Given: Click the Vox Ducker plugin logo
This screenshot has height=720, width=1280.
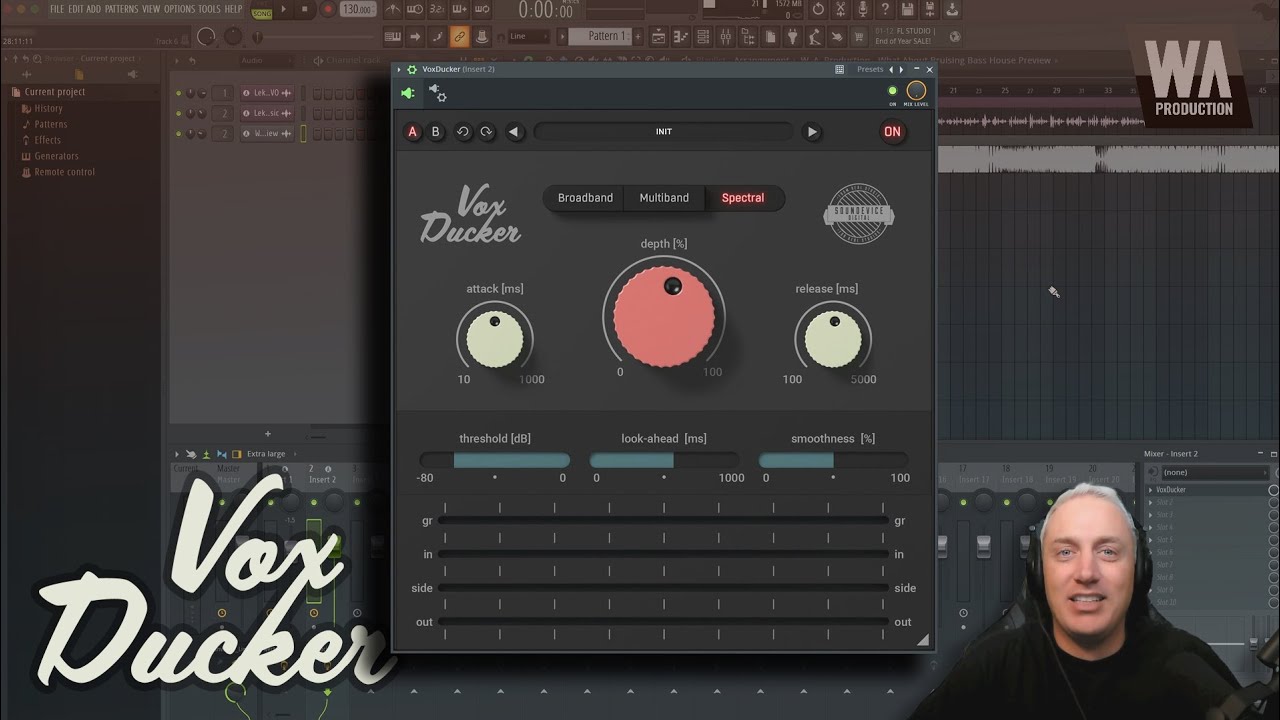Looking at the screenshot, I should tap(471, 215).
